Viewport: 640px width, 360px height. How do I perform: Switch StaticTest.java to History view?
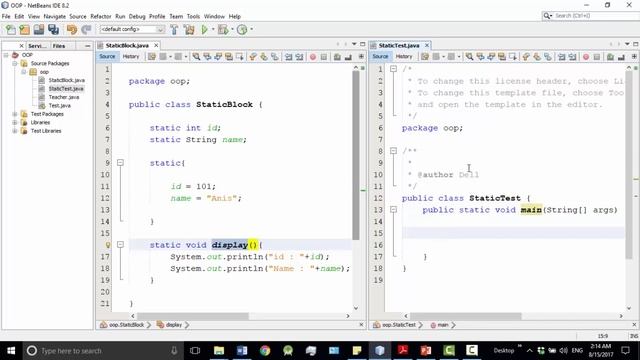tap(404, 57)
